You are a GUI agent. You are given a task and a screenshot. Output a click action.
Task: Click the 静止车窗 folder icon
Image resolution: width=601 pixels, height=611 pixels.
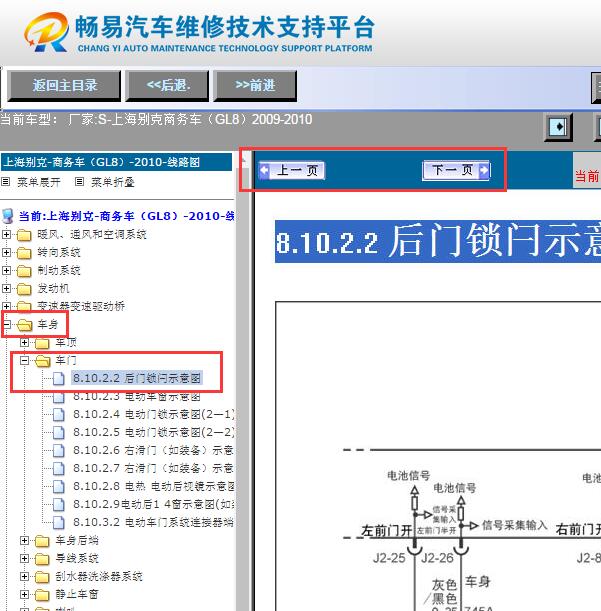pyautogui.click(x=42, y=595)
